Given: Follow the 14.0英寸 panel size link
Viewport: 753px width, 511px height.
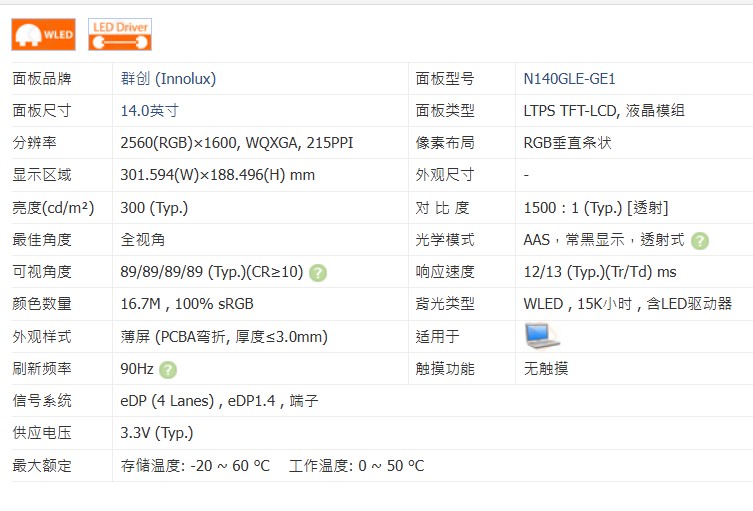Looking at the screenshot, I should click(x=149, y=110).
